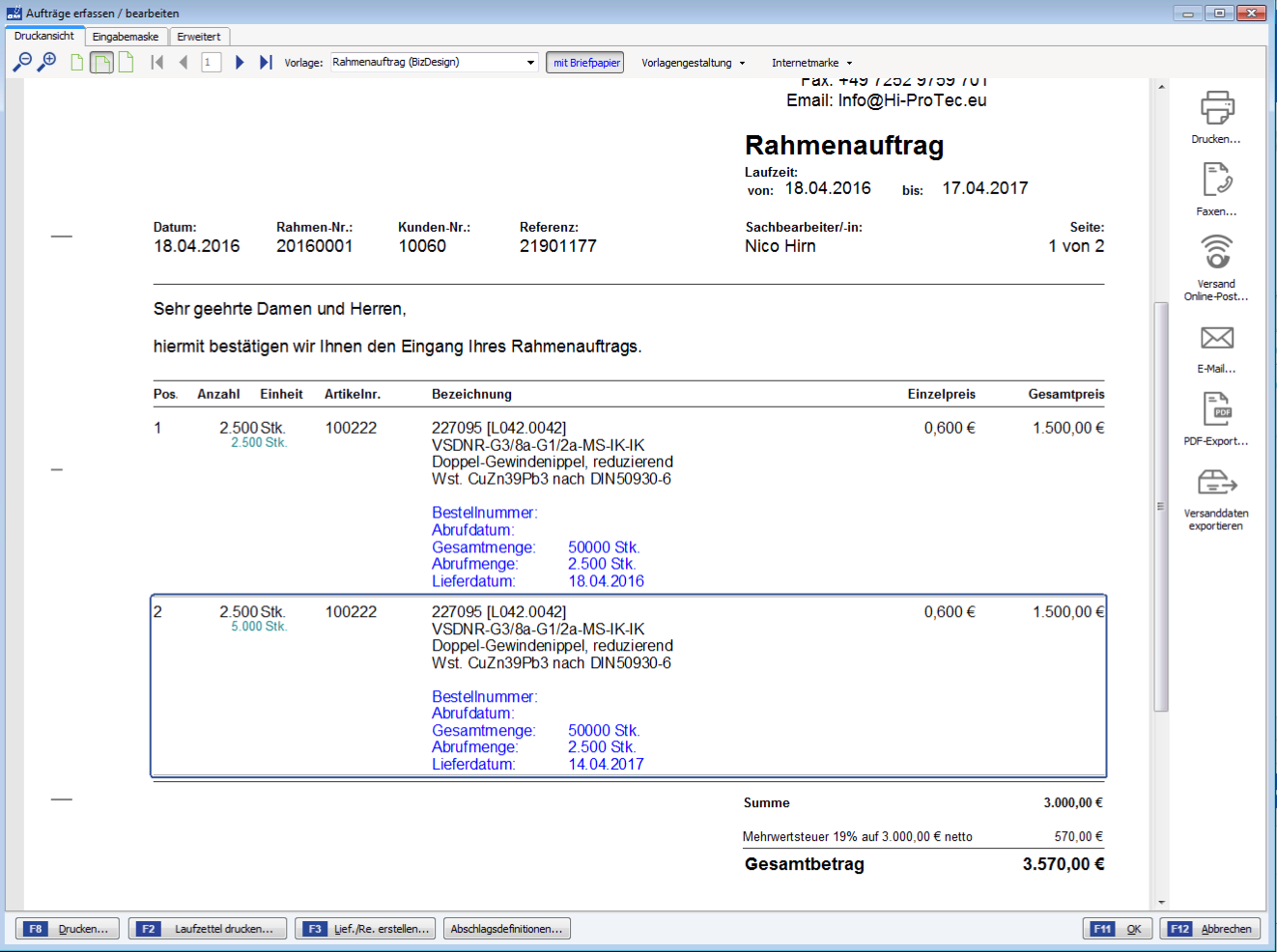Go to the next page

click(x=240, y=63)
